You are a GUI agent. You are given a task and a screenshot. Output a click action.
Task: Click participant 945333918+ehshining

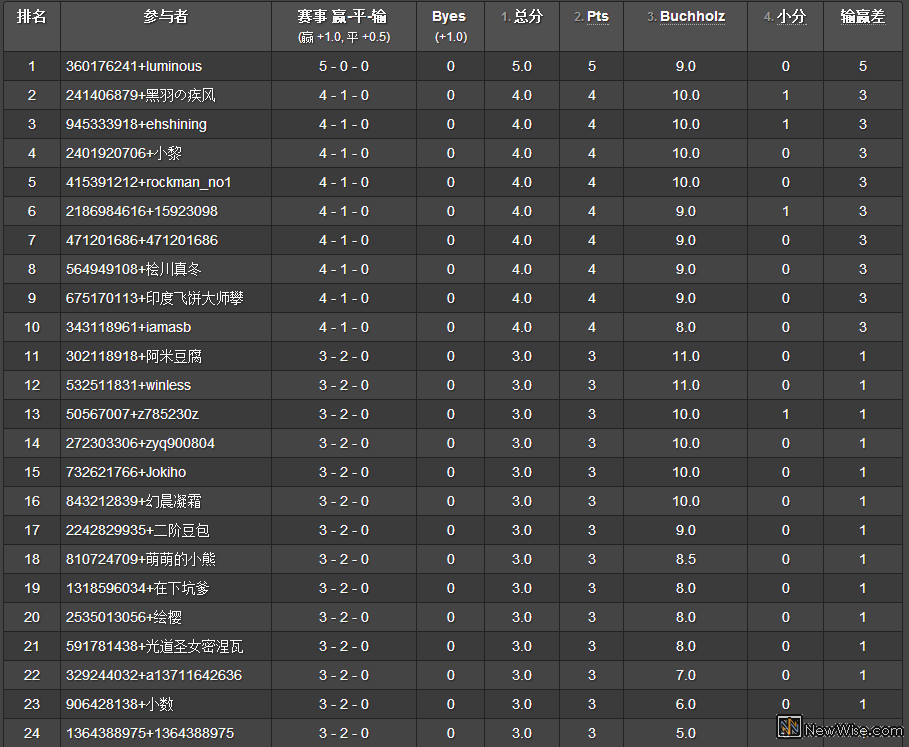pyautogui.click(x=136, y=124)
